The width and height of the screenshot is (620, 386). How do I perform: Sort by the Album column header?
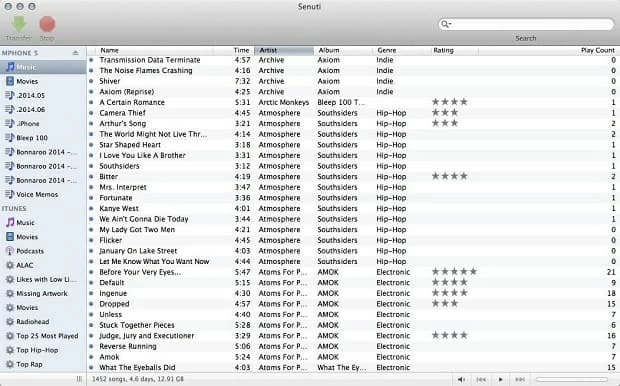(x=344, y=50)
